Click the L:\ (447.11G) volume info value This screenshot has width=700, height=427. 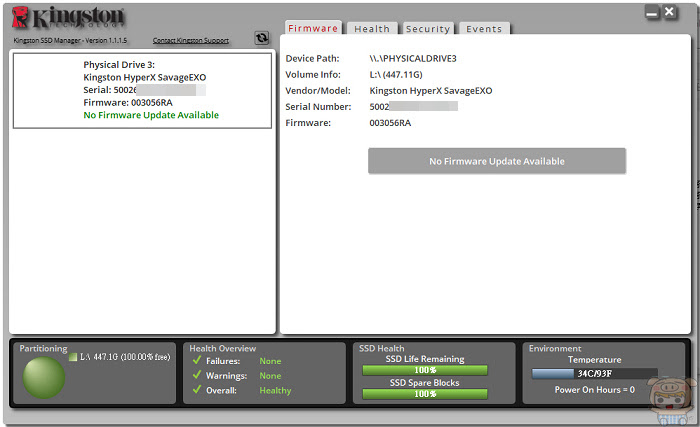pos(396,75)
